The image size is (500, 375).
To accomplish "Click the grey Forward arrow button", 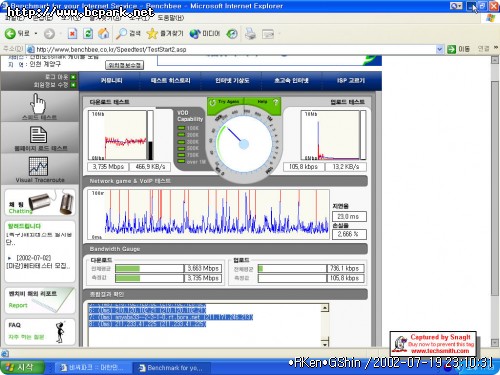I will (x=49, y=34).
